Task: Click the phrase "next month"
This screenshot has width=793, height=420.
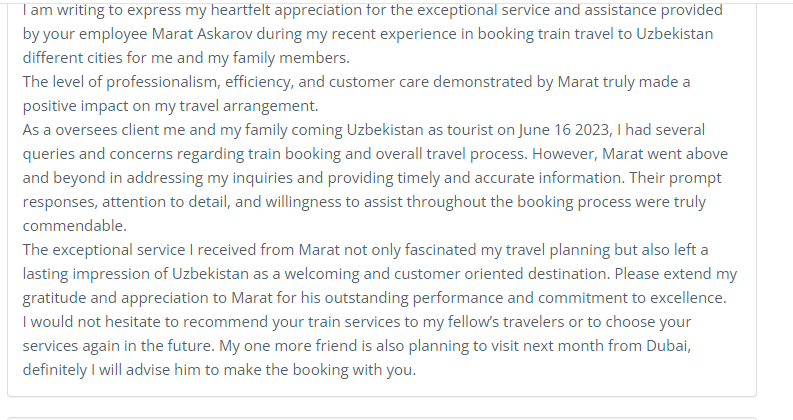Action: point(564,346)
